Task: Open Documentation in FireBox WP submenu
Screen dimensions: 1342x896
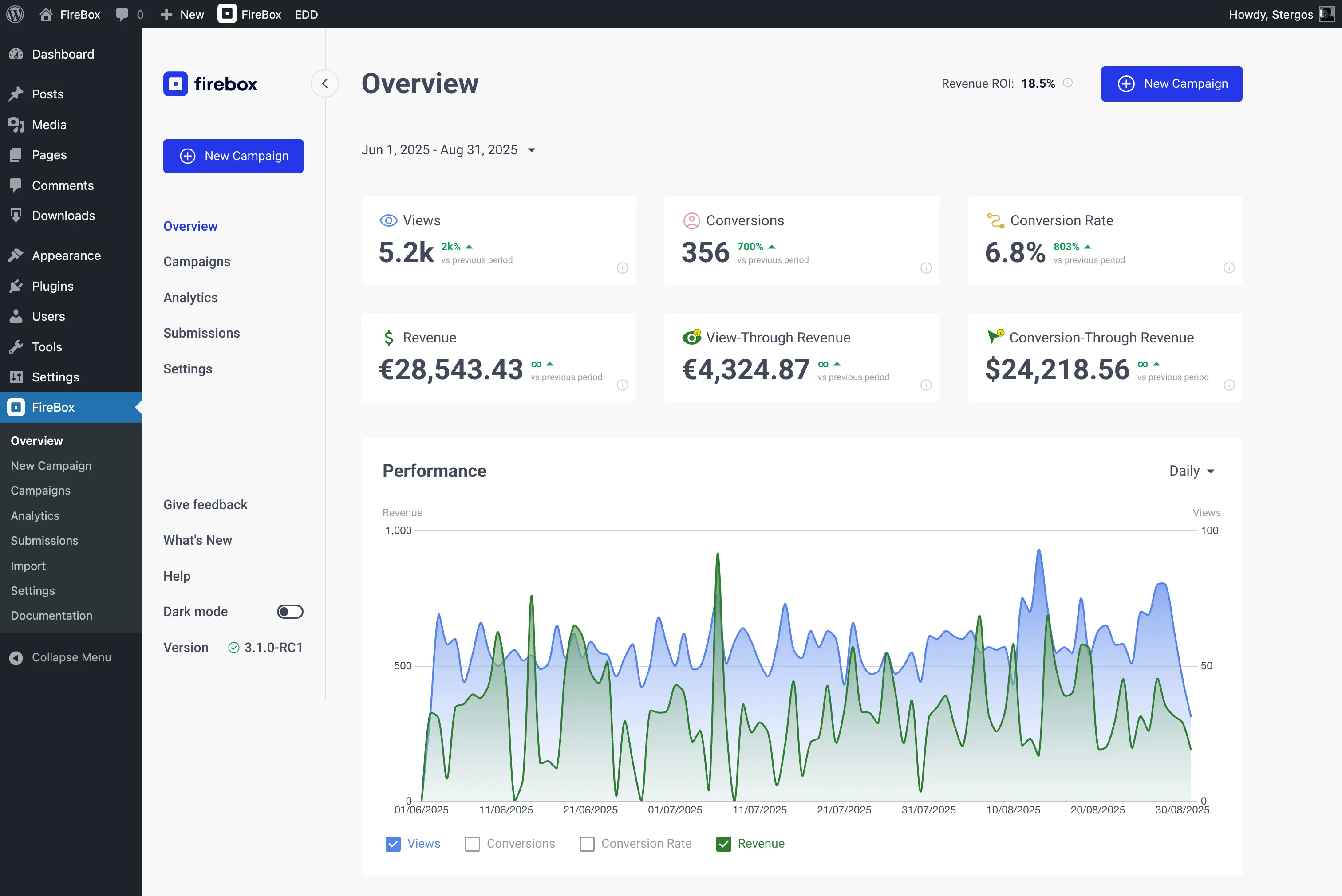Action: point(51,615)
